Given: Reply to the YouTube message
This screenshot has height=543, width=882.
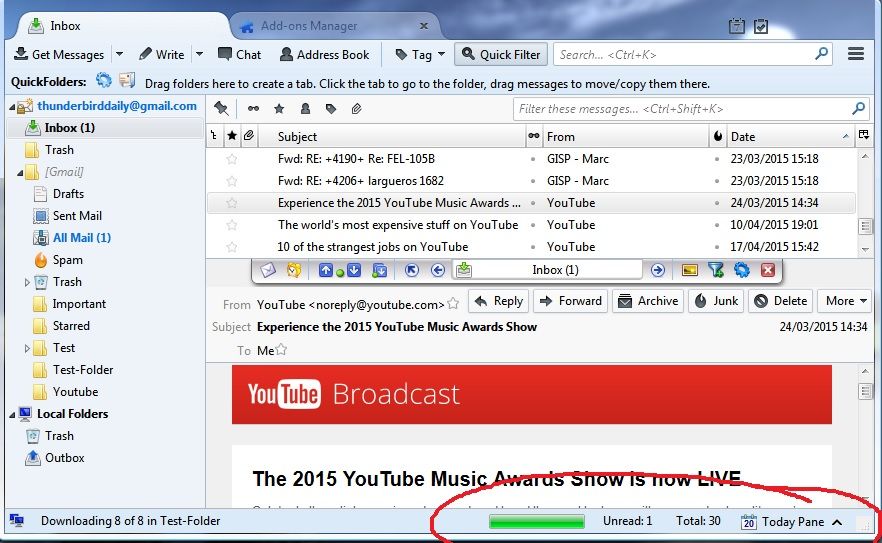Looking at the screenshot, I should pos(498,301).
